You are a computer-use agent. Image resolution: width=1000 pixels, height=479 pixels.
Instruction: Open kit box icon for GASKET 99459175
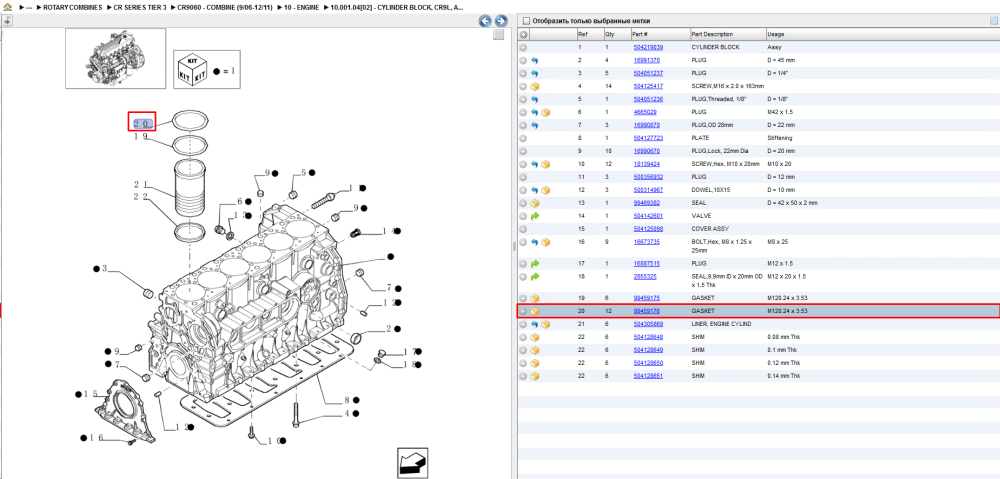pyautogui.click(x=534, y=298)
